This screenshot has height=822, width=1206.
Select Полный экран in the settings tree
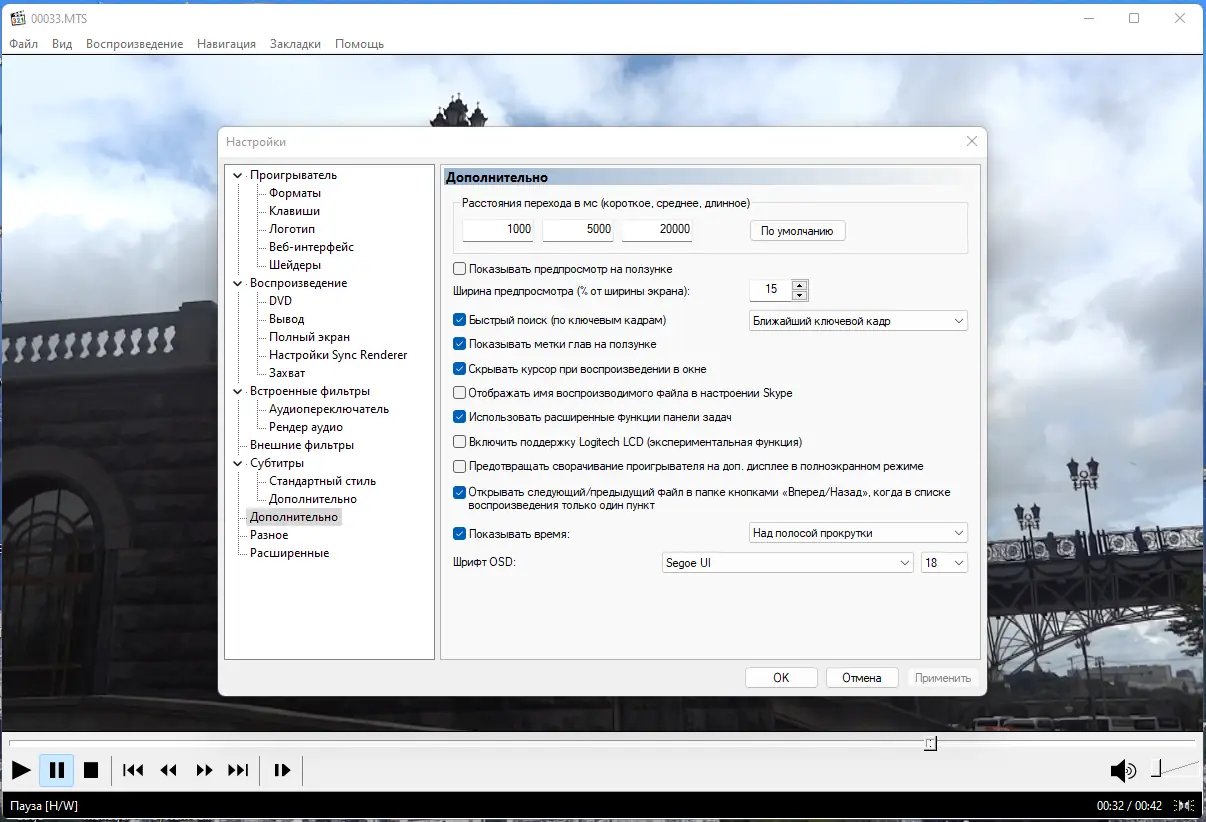(x=309, y=337)
